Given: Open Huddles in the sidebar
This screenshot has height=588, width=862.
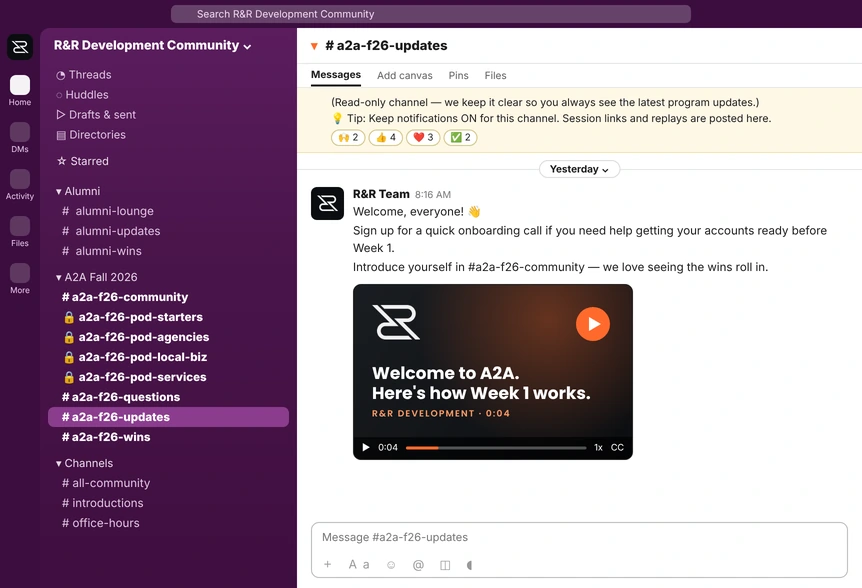Looking at the screenshot, I should pos(82,95).
